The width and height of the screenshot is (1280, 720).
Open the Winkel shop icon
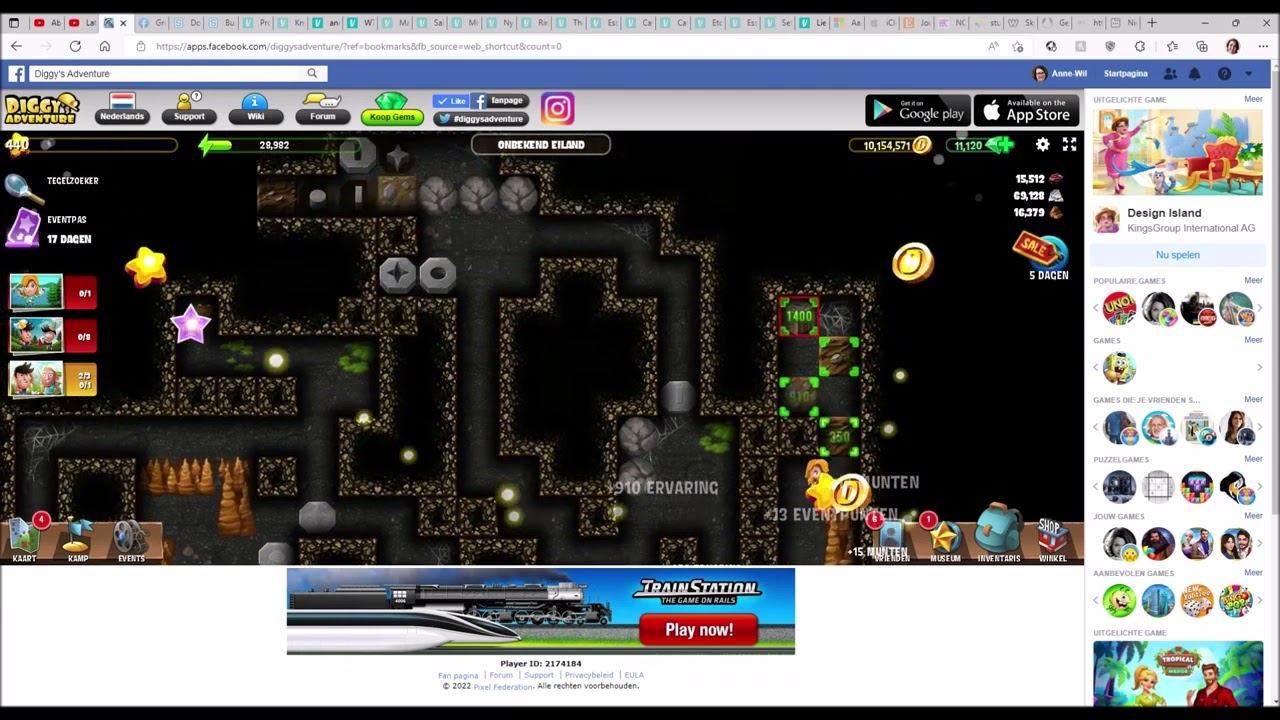click(x=1052, y=540)
